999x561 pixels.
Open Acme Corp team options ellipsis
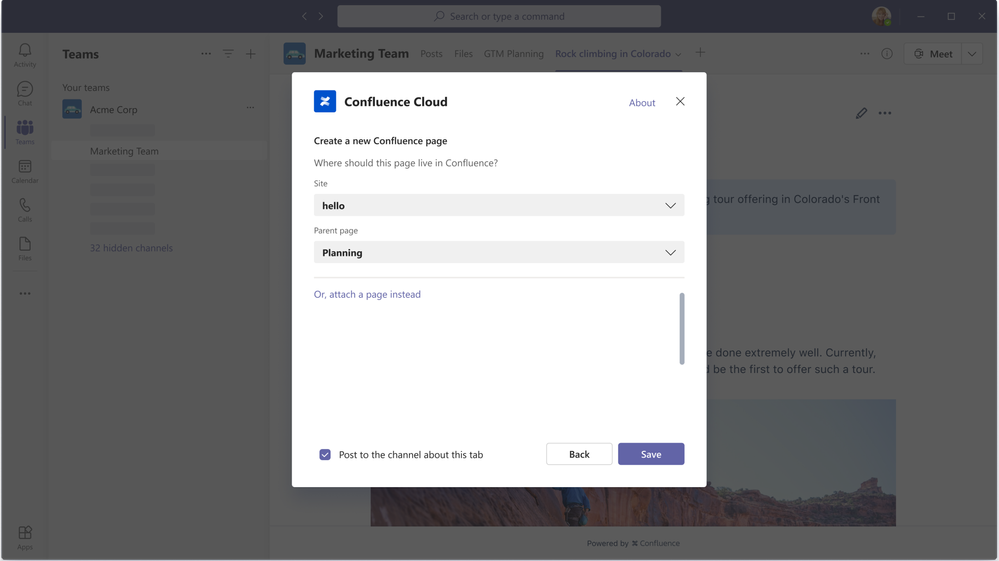coord(250,108)
